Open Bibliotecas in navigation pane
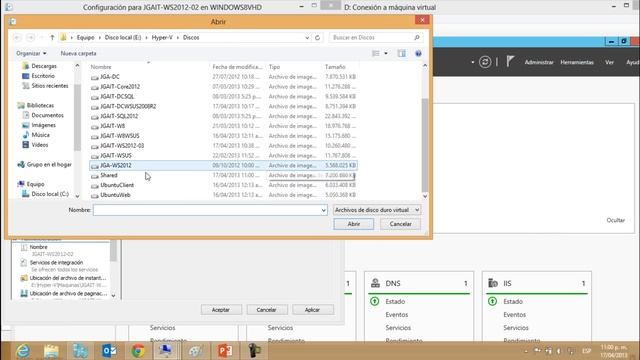 coord(36,105)
